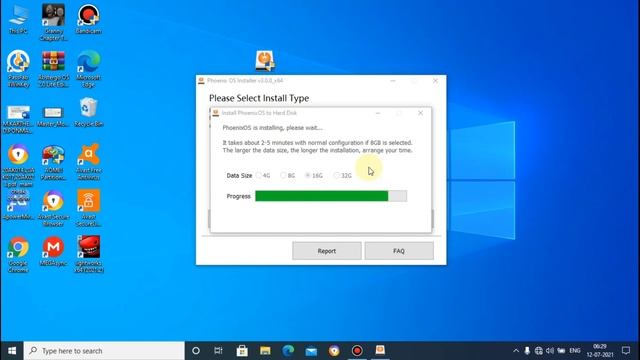Open the Granny Chapter desktop shortcut
Viewport: 640px width, 360px height.
click(53, 22)
